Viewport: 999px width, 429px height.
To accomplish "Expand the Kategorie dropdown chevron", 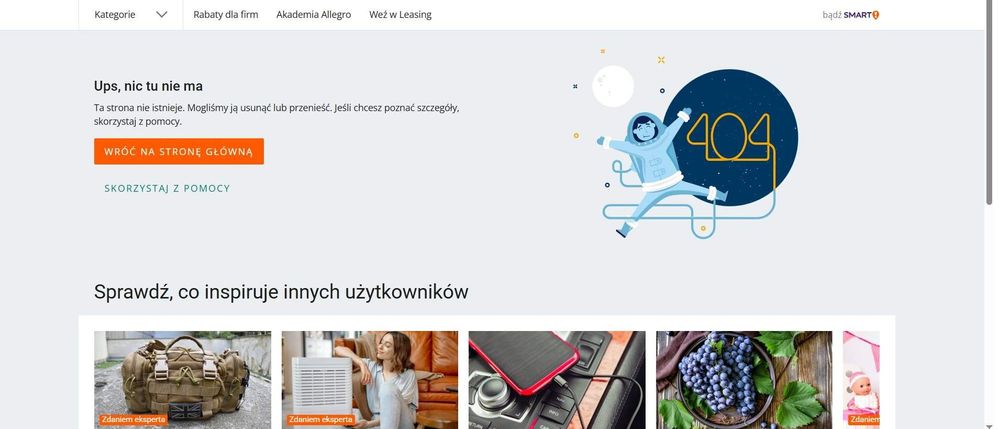I will 162,15.
